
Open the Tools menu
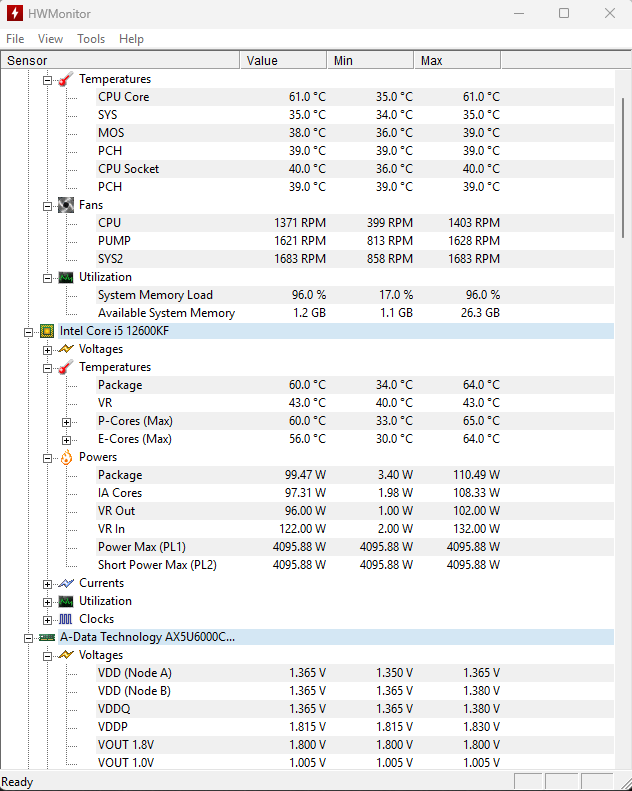pyautogui.click(x=91, y=39)
